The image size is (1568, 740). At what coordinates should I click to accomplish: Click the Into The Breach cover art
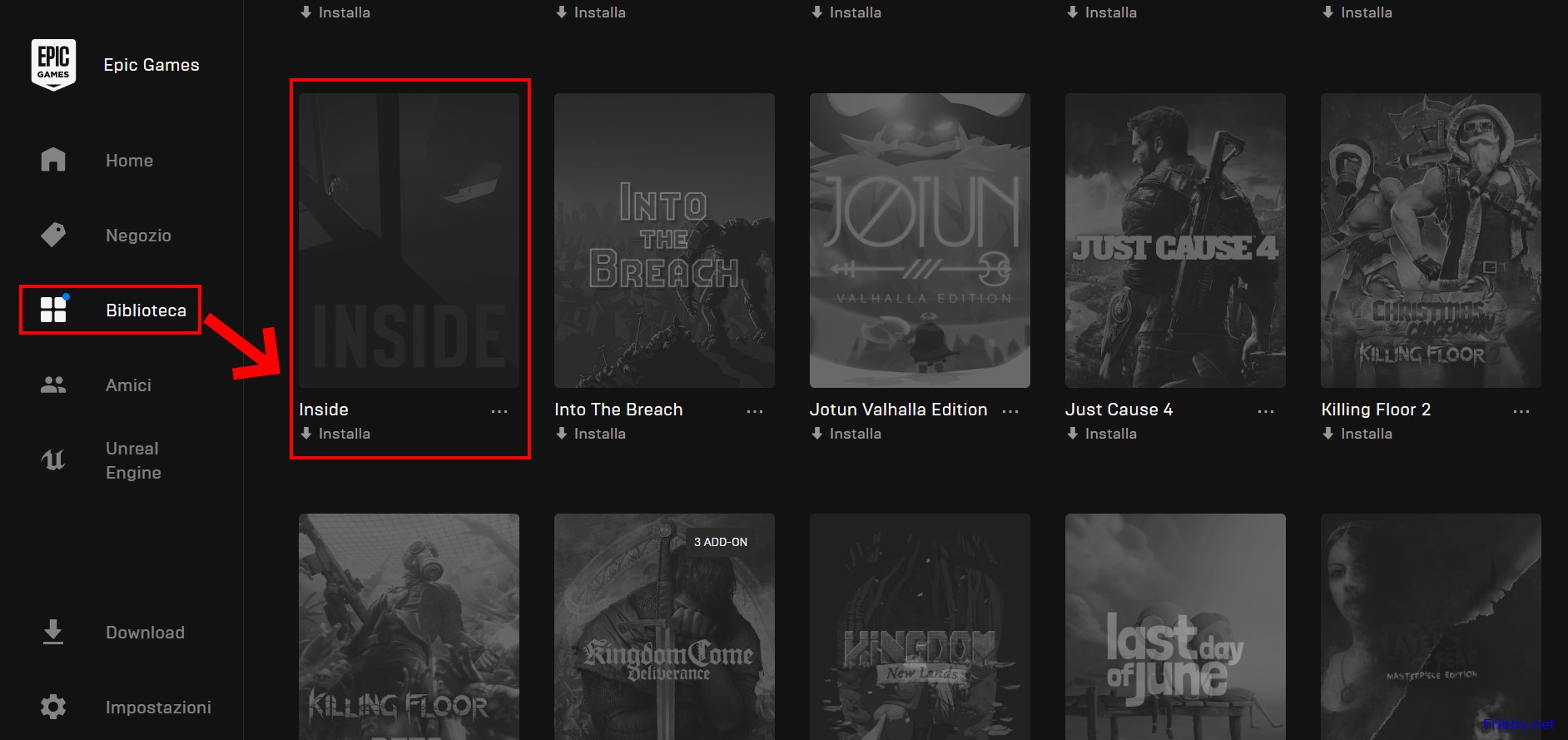tap(664, 241)
